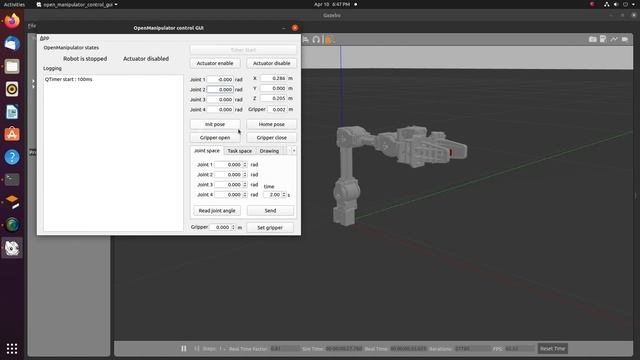Click the Set gripper button

(x=270, y=227)
